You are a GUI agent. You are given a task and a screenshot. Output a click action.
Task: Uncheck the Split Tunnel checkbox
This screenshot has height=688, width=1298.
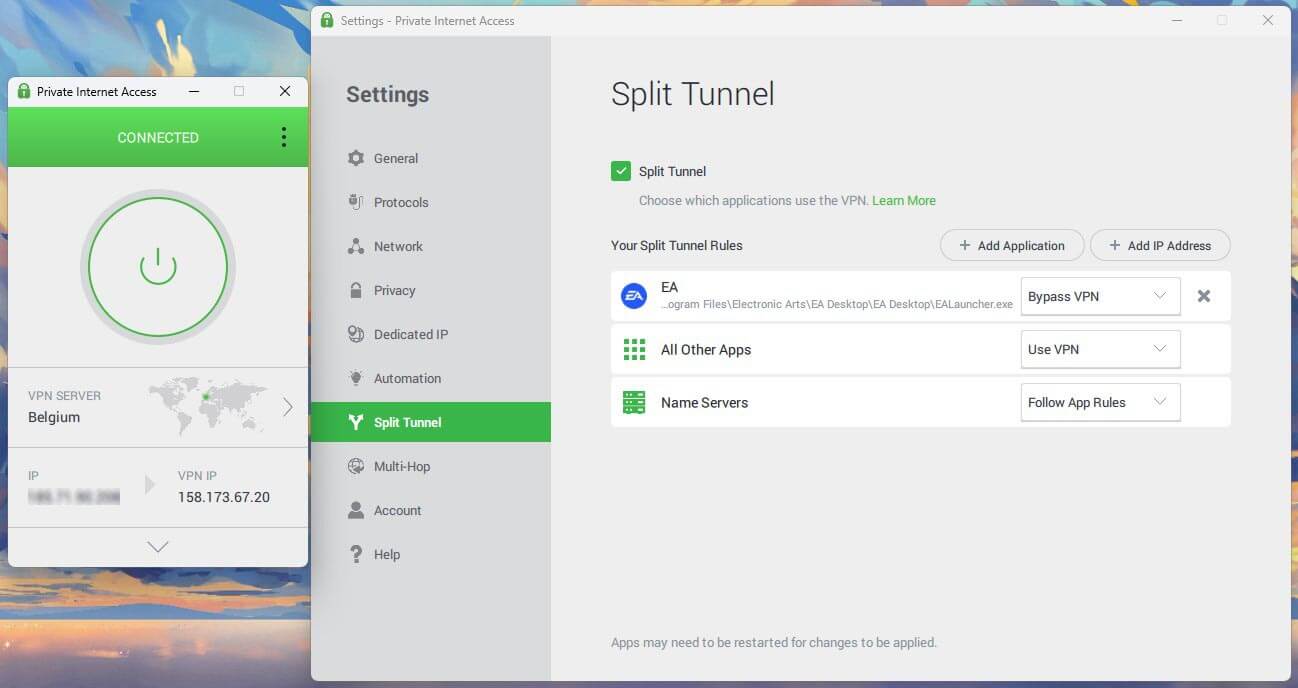click(621, 171)
